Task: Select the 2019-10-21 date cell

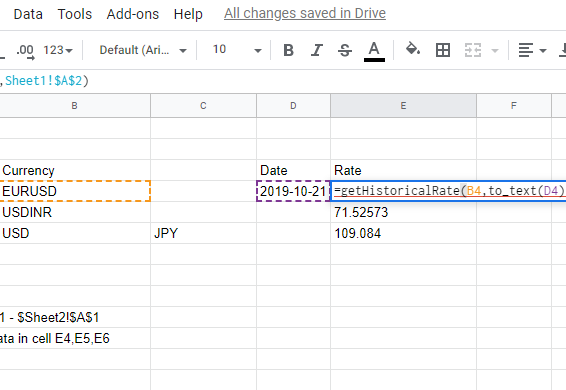Action: coord(293,191)
